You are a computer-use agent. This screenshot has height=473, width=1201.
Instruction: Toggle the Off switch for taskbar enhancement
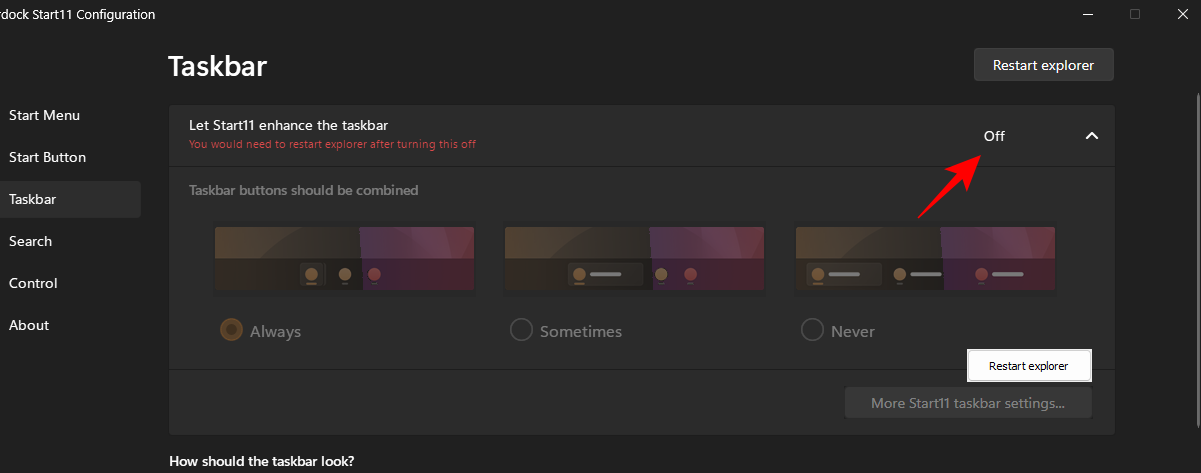(994, 136)
